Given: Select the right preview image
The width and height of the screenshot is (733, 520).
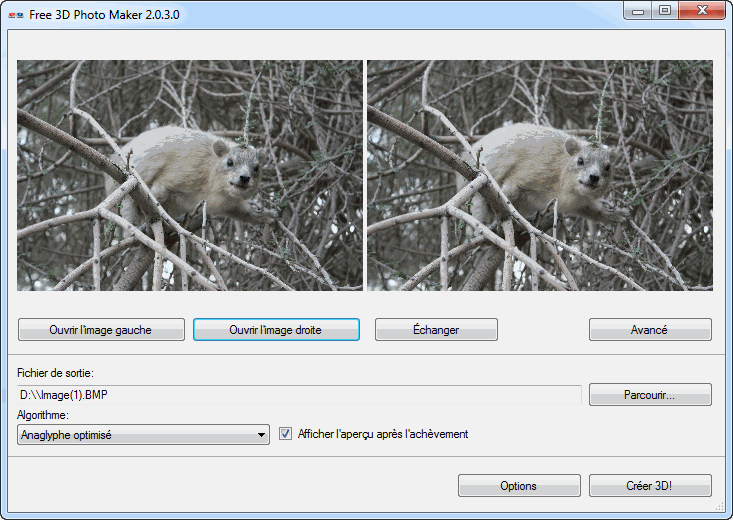Looking at the screenshot, I should pyautogui.click(x=540, y=175).
